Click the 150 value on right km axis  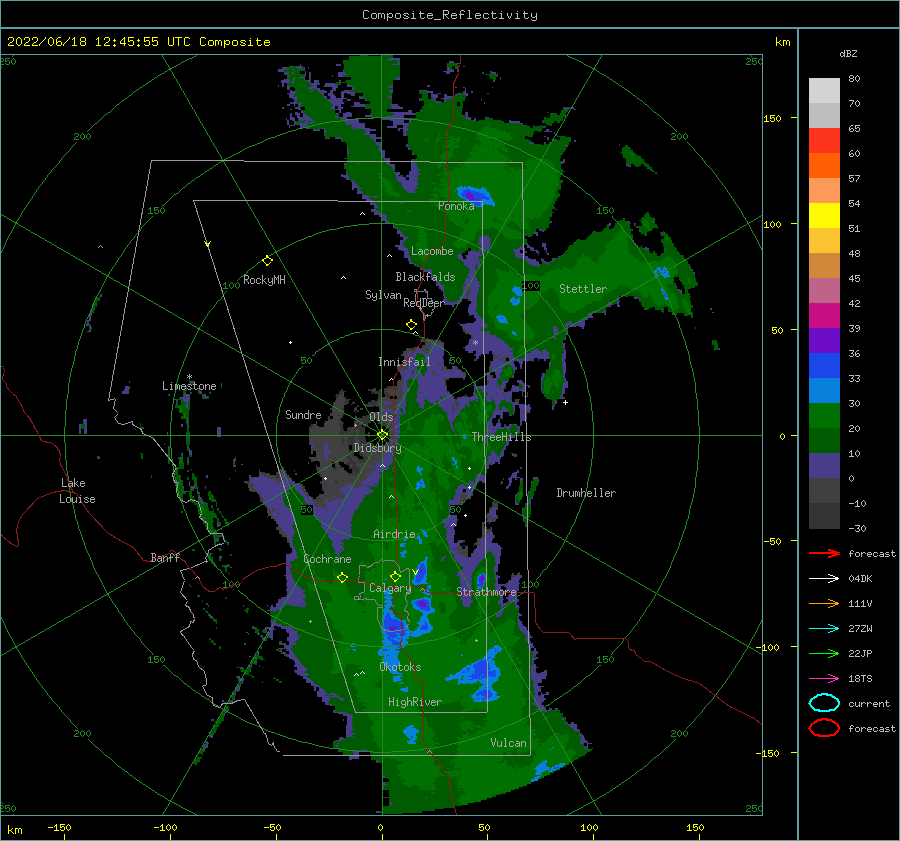pyautogui.click(x=772, y=118)
